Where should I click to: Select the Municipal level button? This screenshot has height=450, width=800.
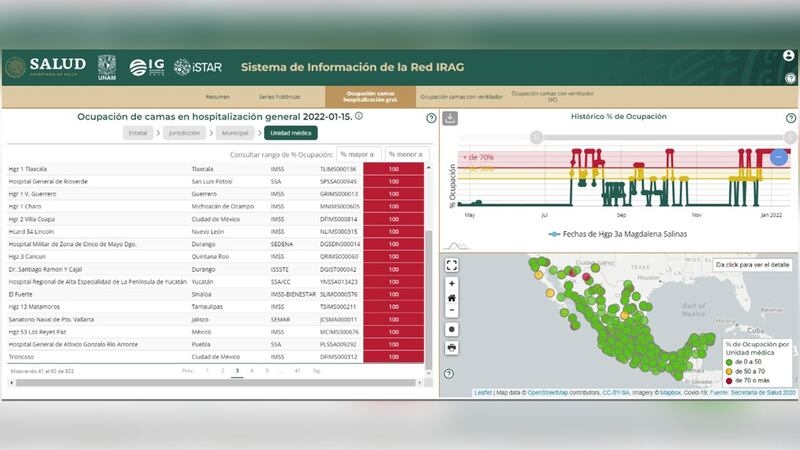click(235, 133)
